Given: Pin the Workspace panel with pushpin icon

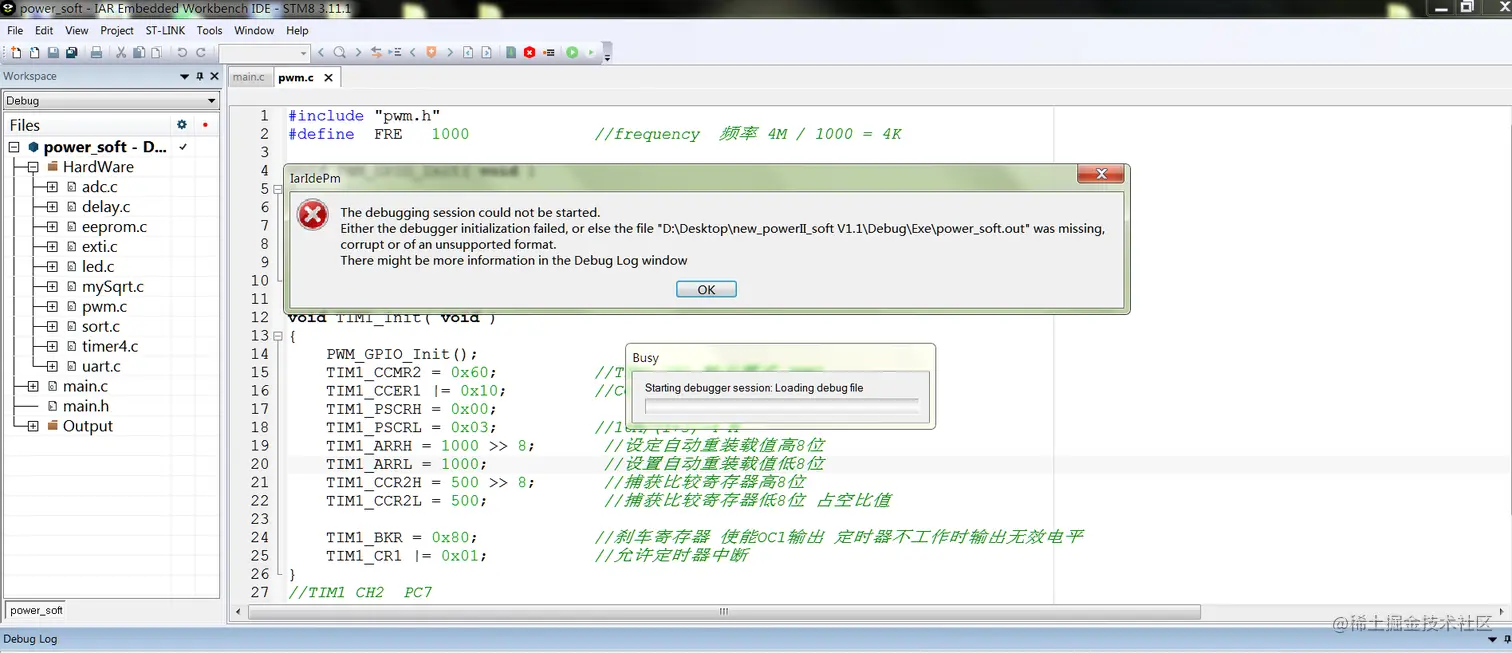Looking at the screenshot, I should pos(199,76).
